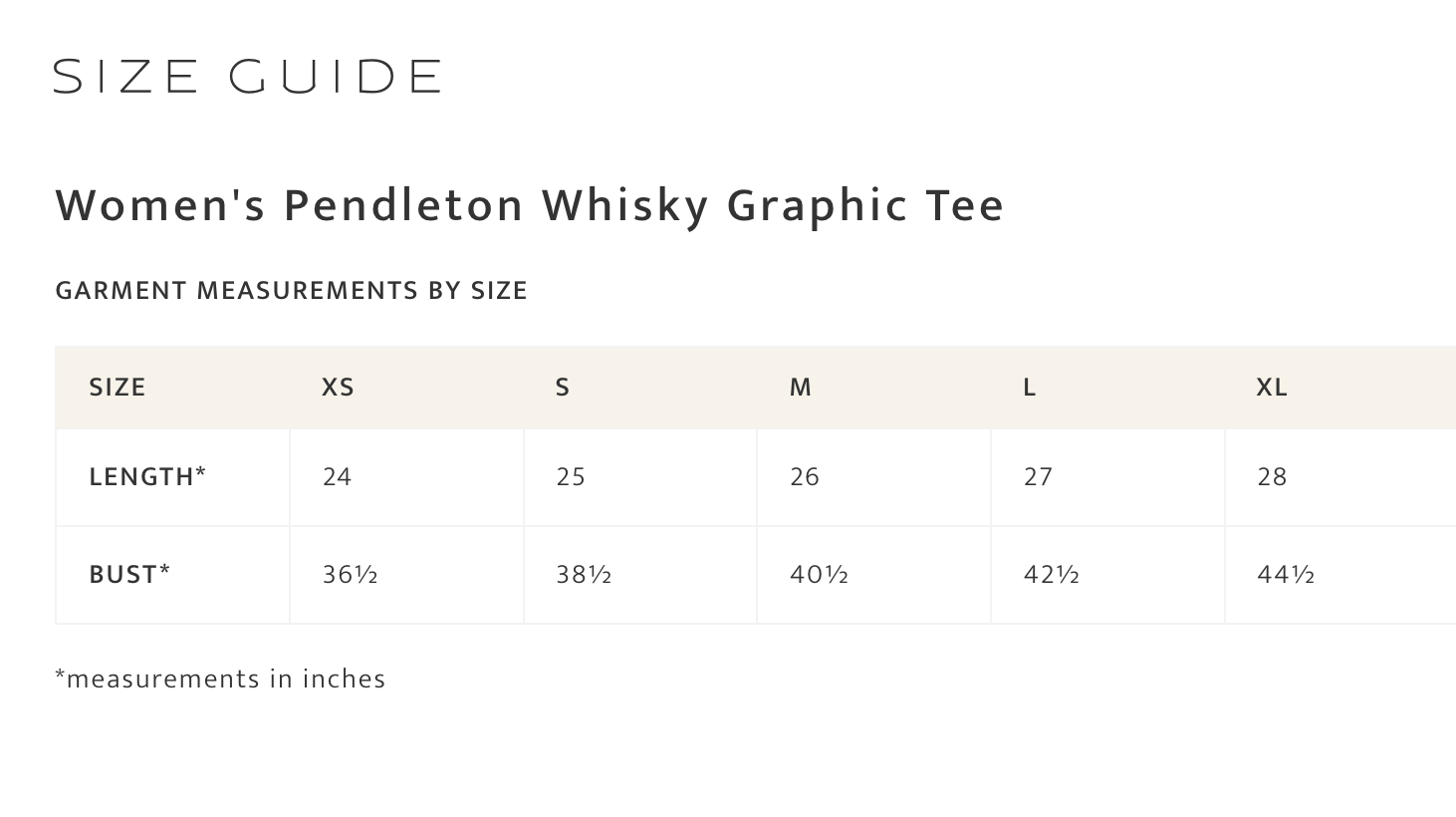Select the XL size column header
Viewport: 1456px width, 817px height.
click(1272, 388)
